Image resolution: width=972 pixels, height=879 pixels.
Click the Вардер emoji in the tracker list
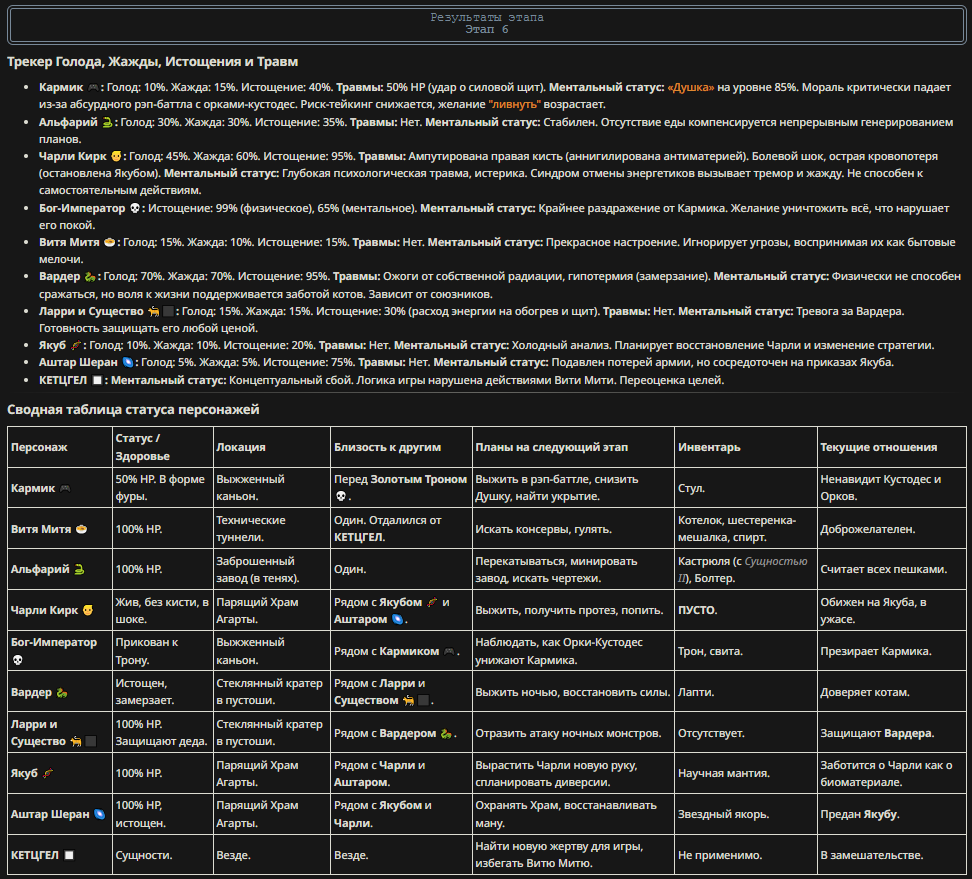click(x=90, y=276)
